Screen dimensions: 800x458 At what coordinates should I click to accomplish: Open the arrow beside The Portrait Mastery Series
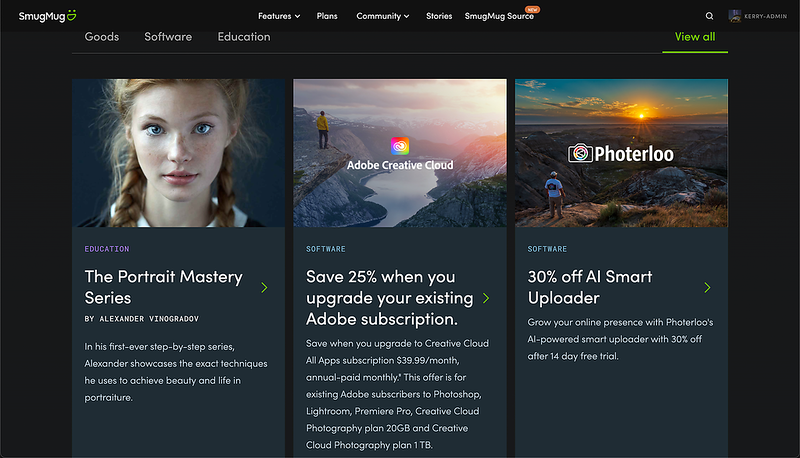coord(264,288)
